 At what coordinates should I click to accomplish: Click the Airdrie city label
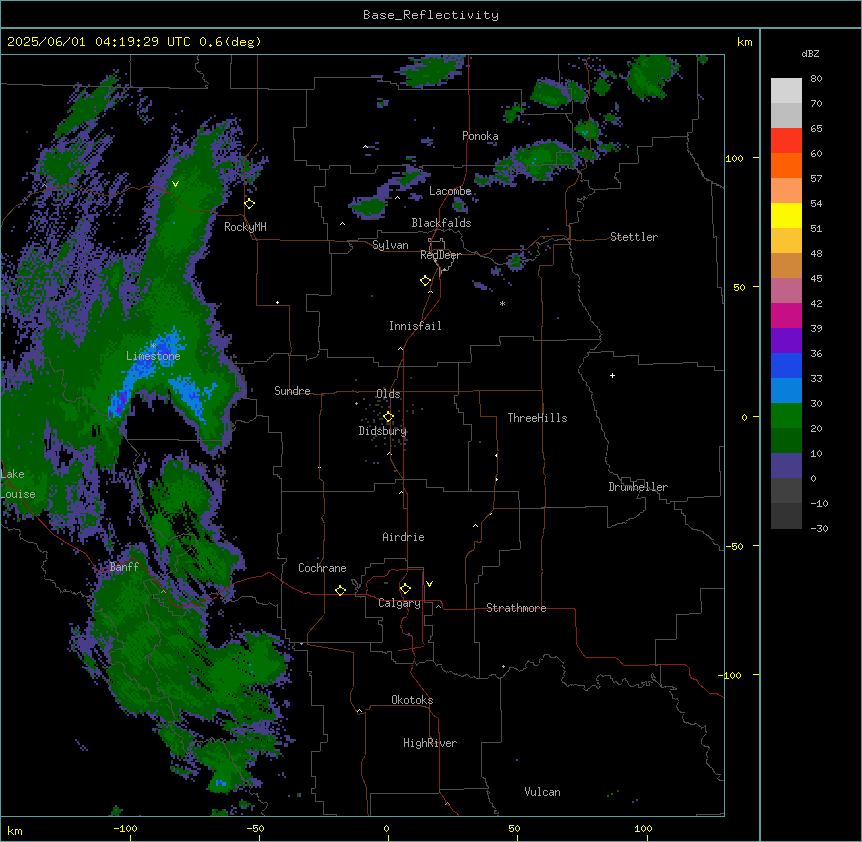pyautogui.click(x=403, y=537)
